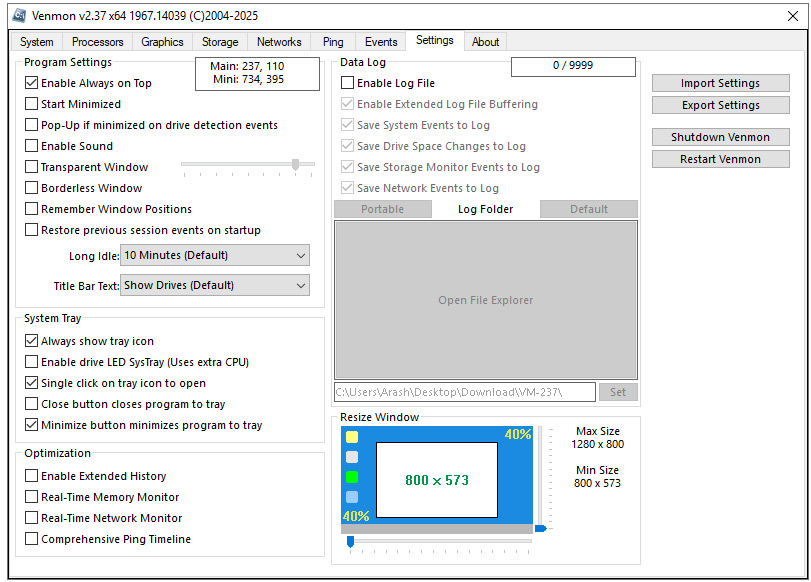811x582 pixels.
Task: Toggle Pop-Up if minimized on drive detection events
Action: click(32, 125)
